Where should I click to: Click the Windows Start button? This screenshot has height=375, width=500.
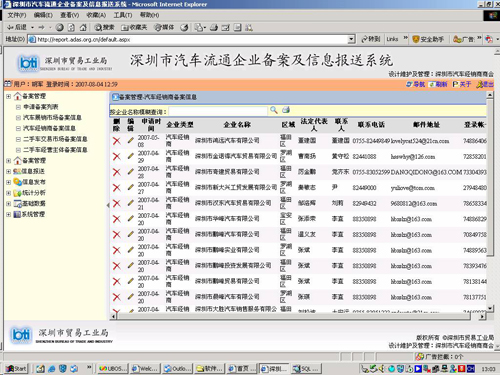tap(16, 368)
